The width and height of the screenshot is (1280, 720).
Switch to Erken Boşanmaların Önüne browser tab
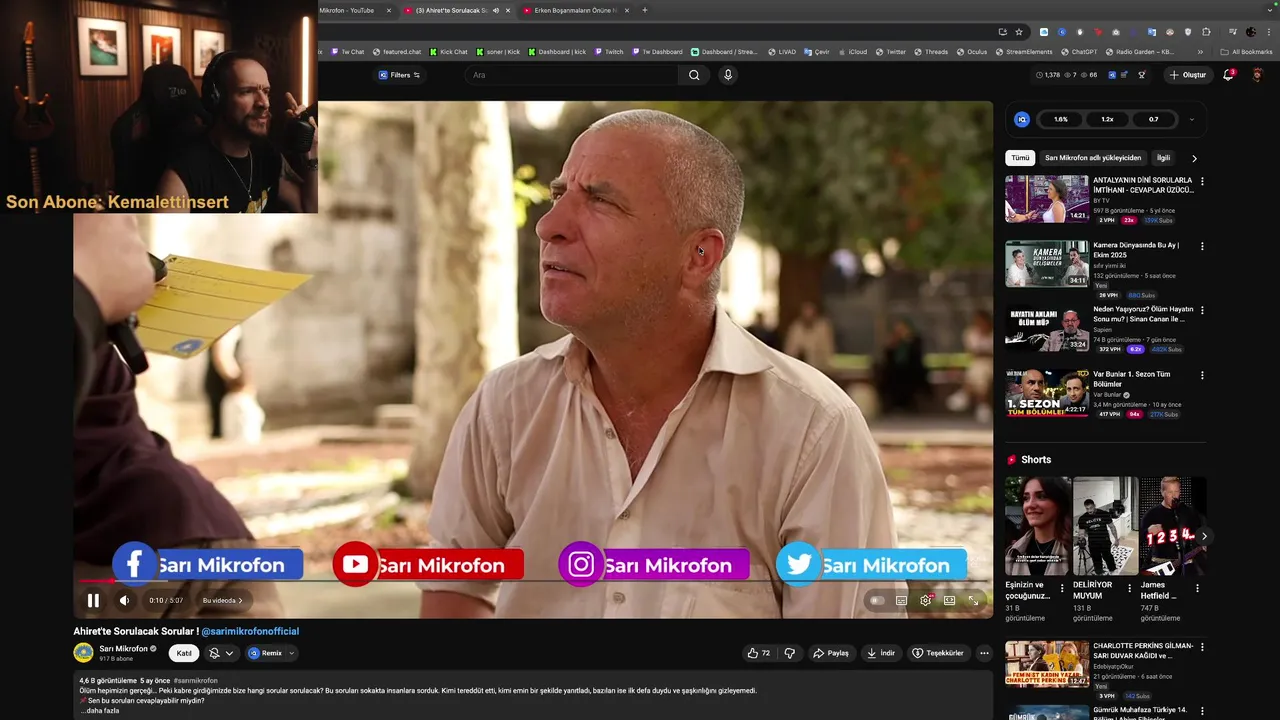pos(575,10)
